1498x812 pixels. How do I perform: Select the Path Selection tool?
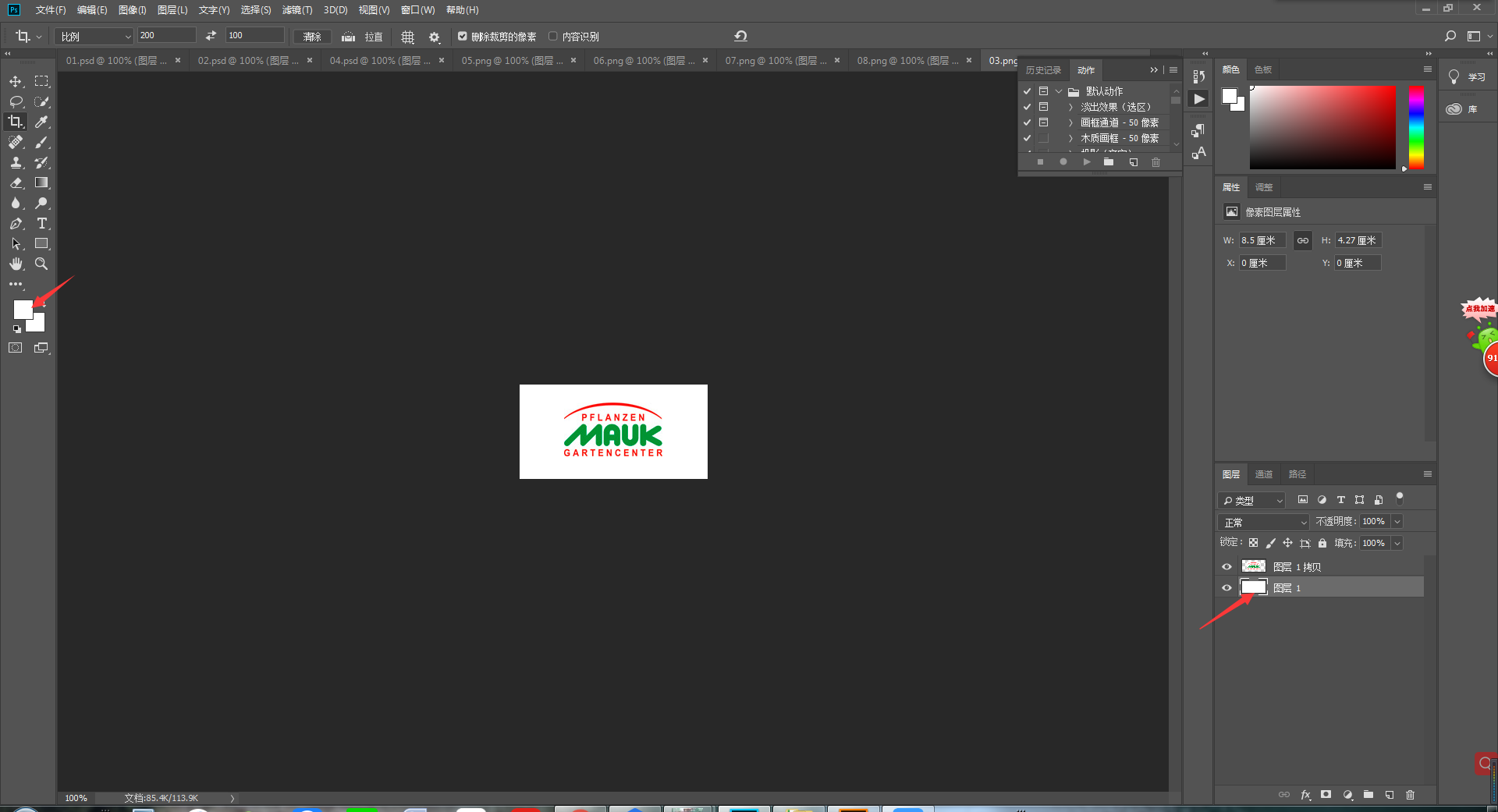(16, 243)
